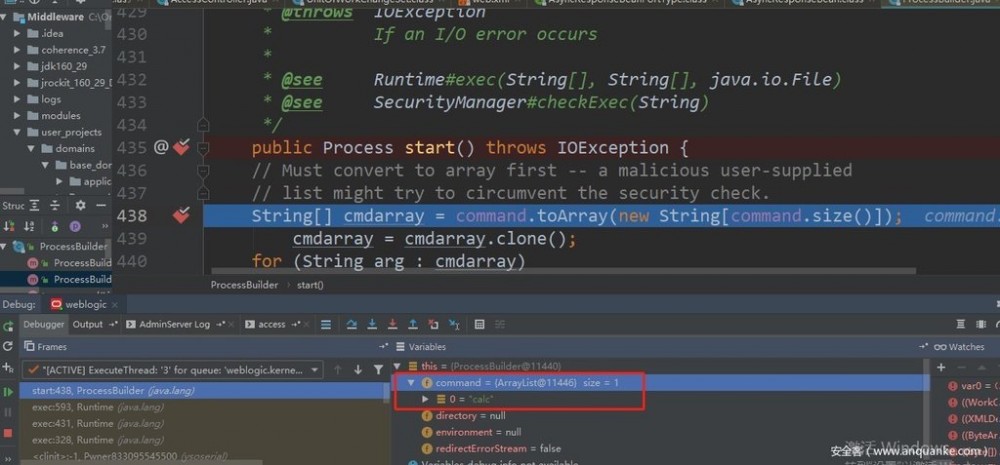Click the Step Into icon
1000x465 pixels.
pos(372,325)
